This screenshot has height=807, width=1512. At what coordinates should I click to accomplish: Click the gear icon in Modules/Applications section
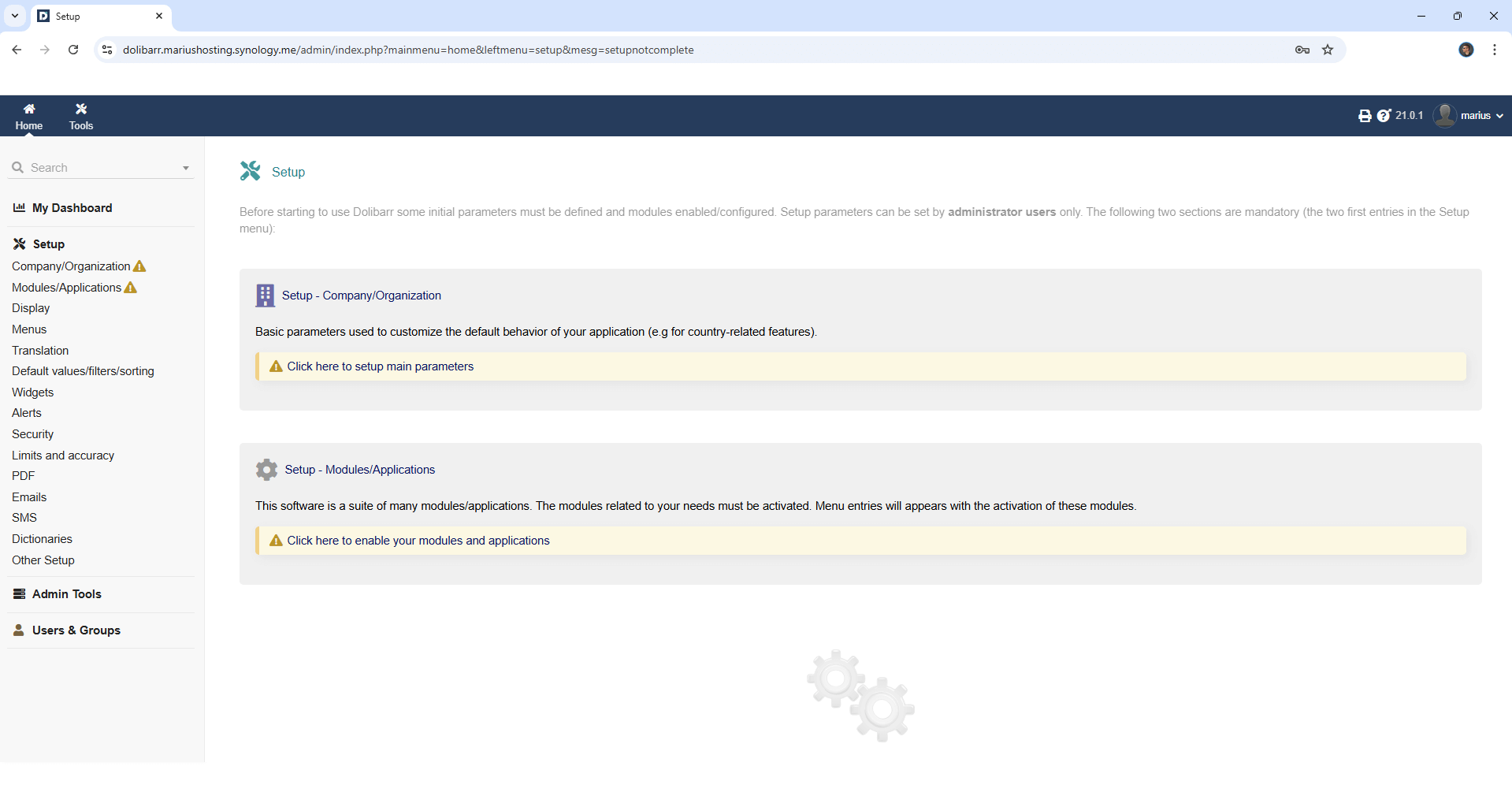266,470
